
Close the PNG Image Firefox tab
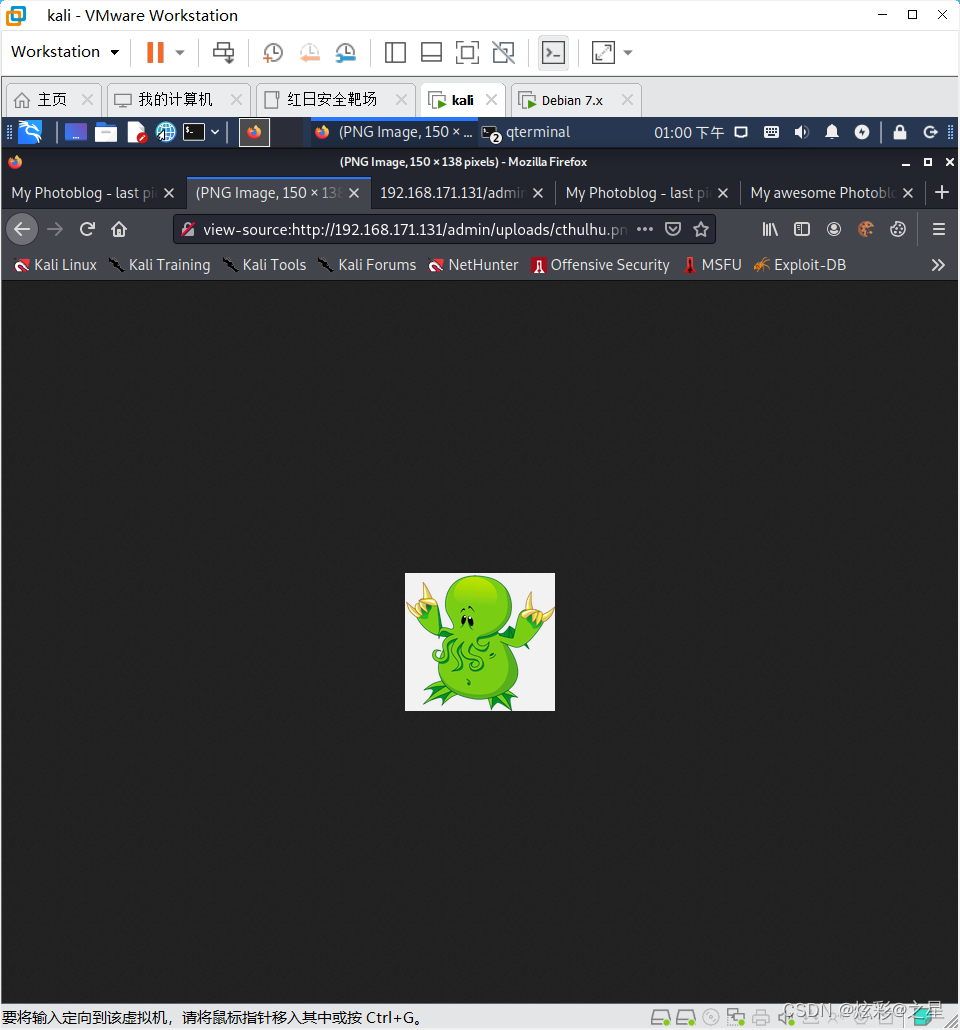click(x=354, y=192)
